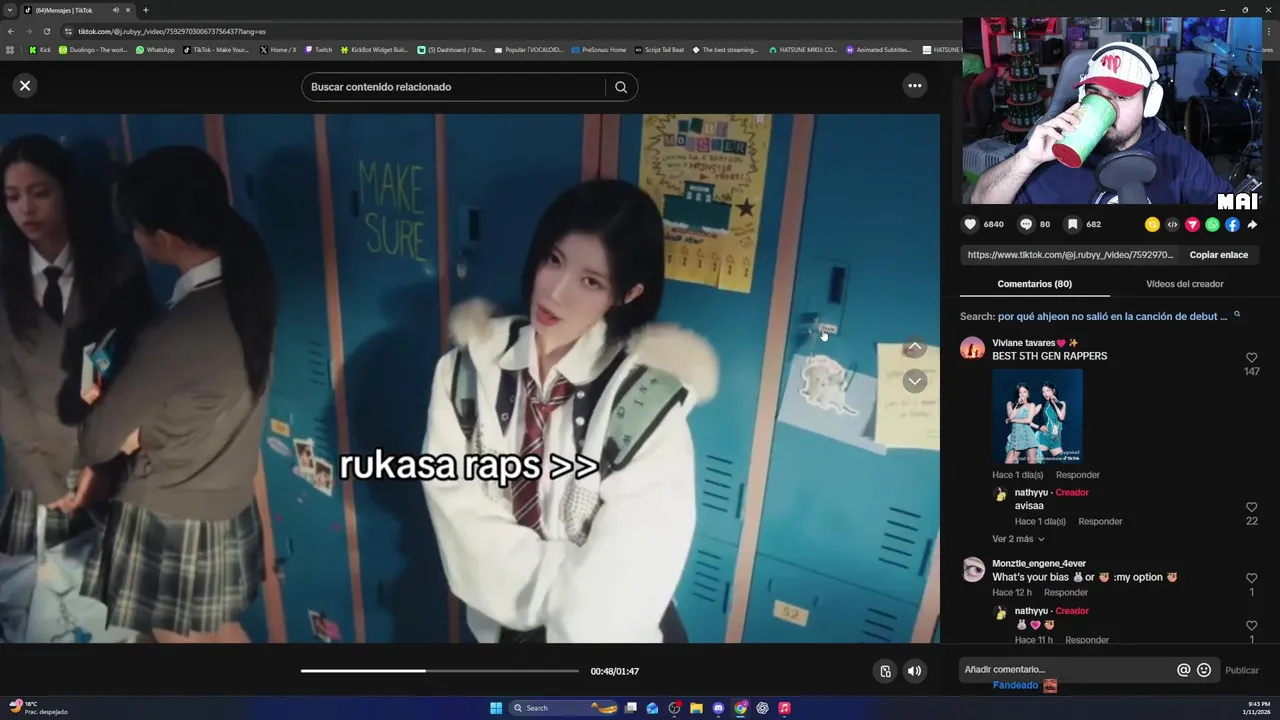The image size is (1280, 720).
Task: Click Copiar enlace button
Action: (x=1218, y=255)
